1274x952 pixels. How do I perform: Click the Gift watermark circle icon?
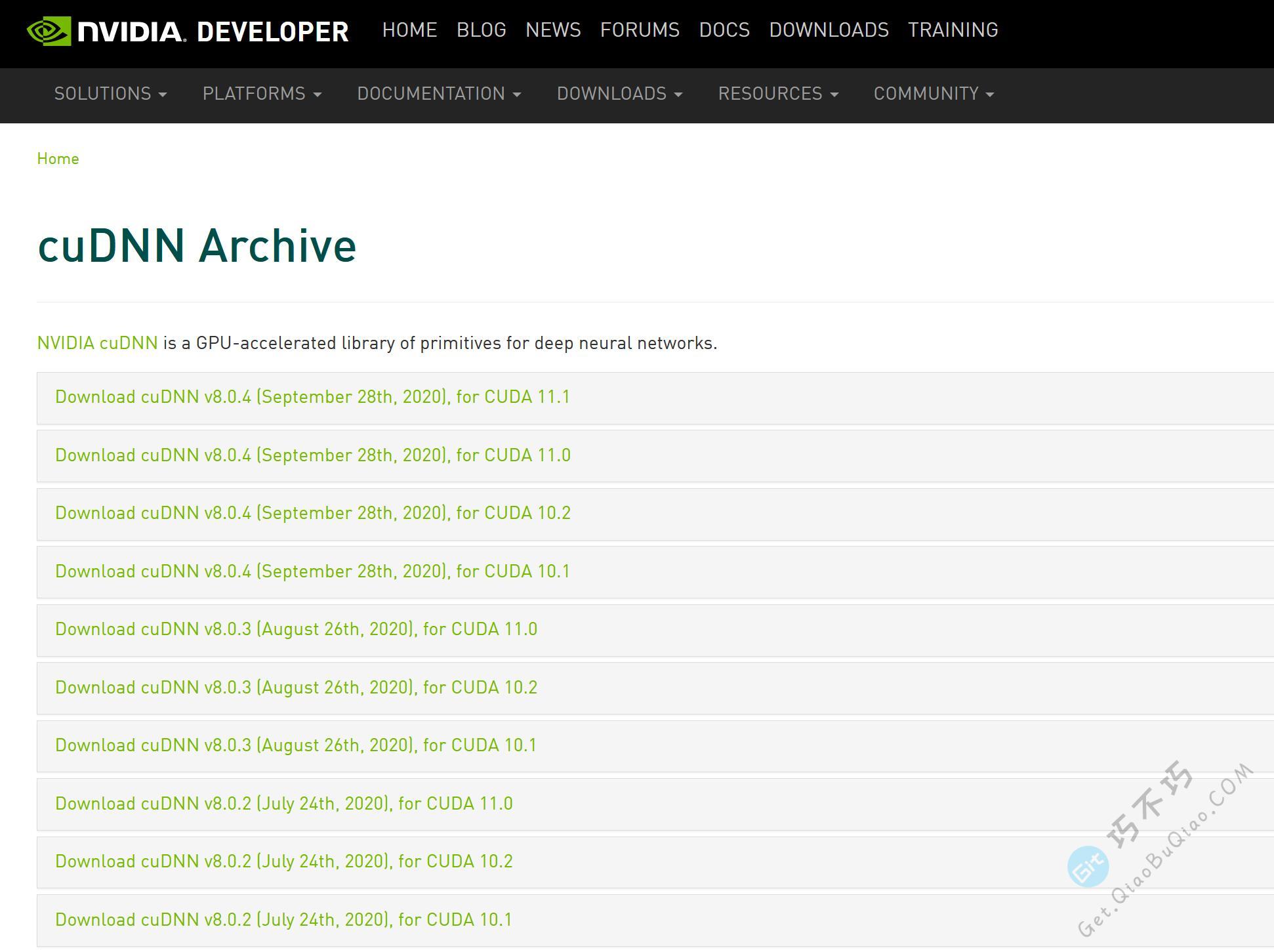1088,867
